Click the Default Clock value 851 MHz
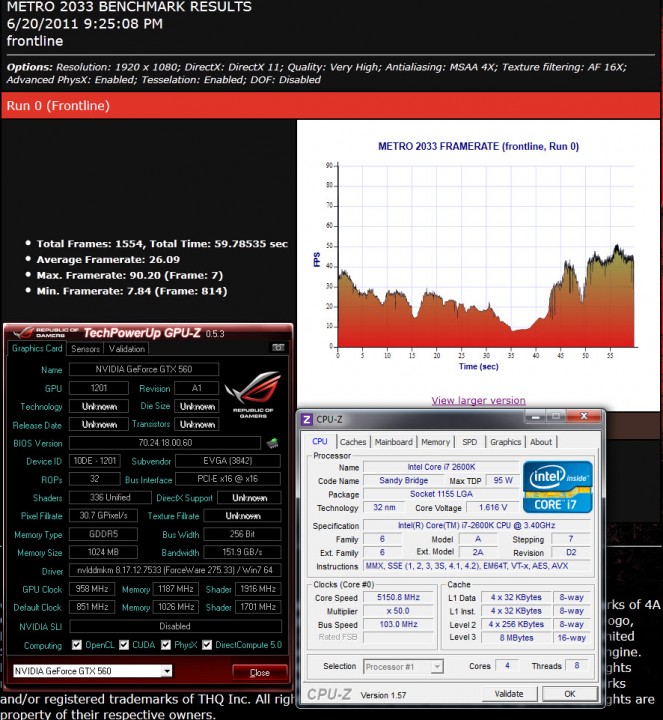Screen dimensions: 663x720 [x=92, y=607]
